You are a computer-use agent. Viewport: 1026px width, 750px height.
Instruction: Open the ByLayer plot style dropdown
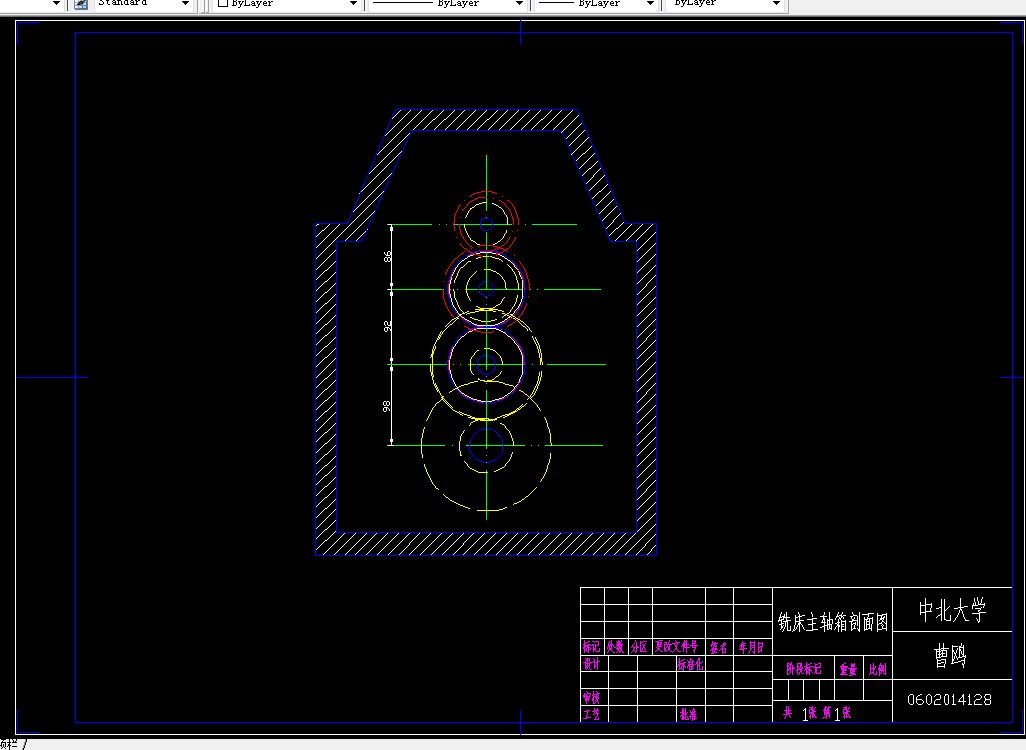pos(776,3)
